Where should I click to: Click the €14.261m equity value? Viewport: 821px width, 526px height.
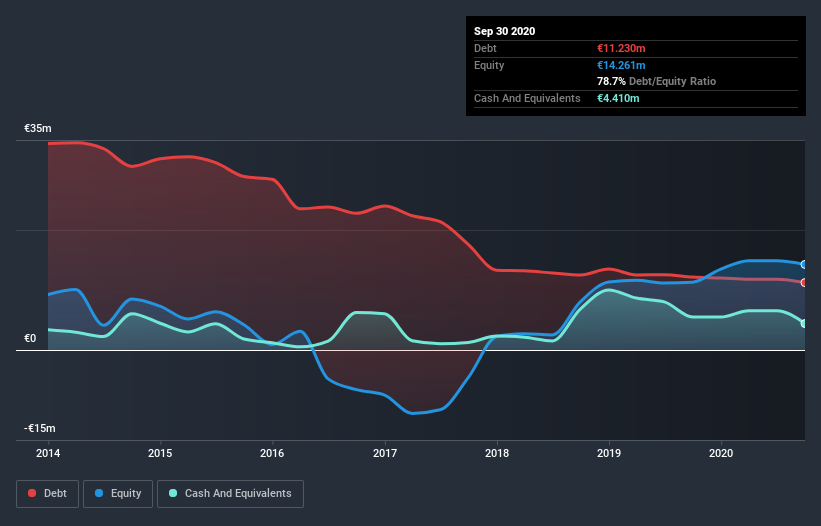click(621, 65)
